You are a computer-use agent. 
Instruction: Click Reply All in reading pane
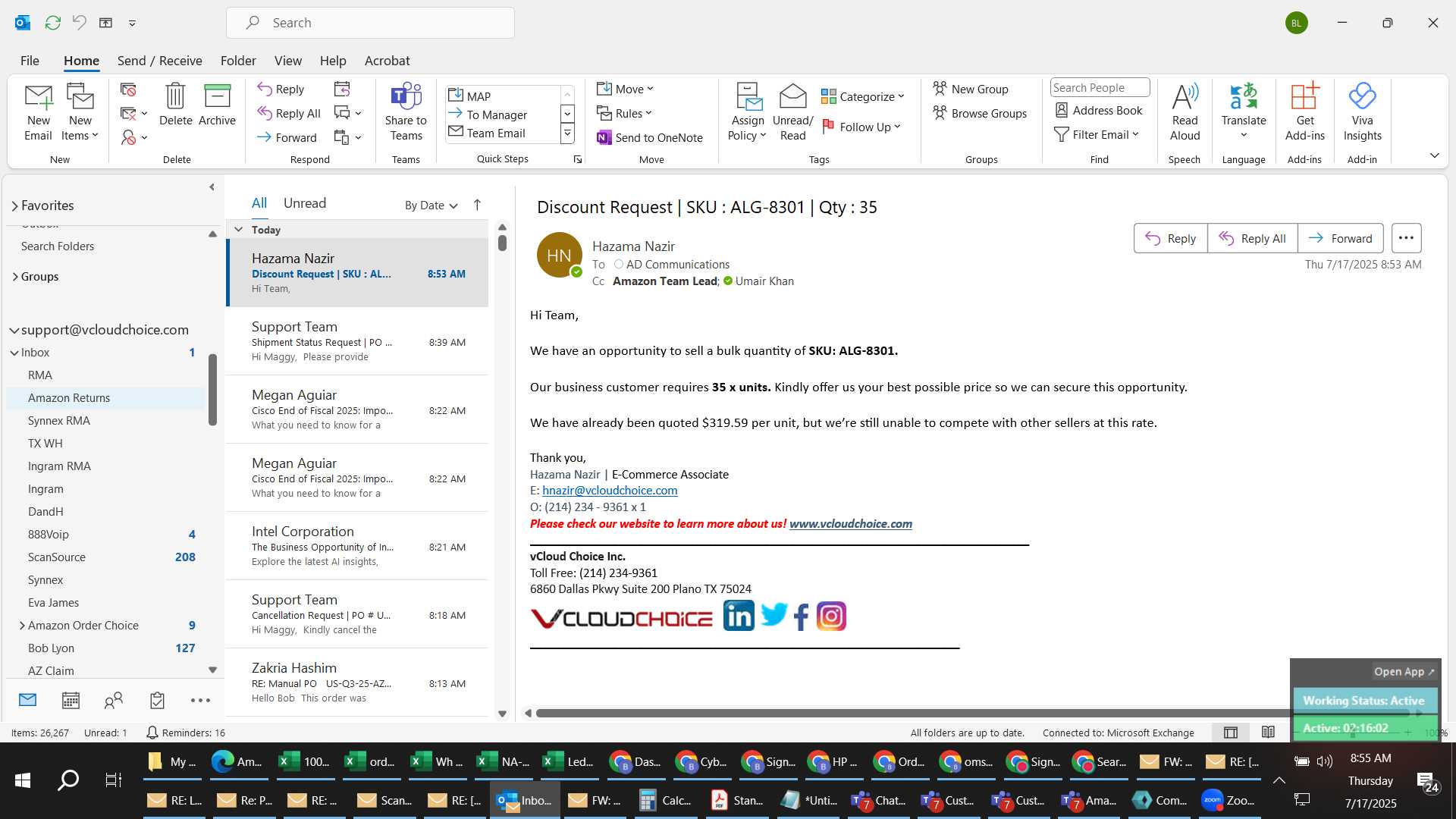(1252, 238)
